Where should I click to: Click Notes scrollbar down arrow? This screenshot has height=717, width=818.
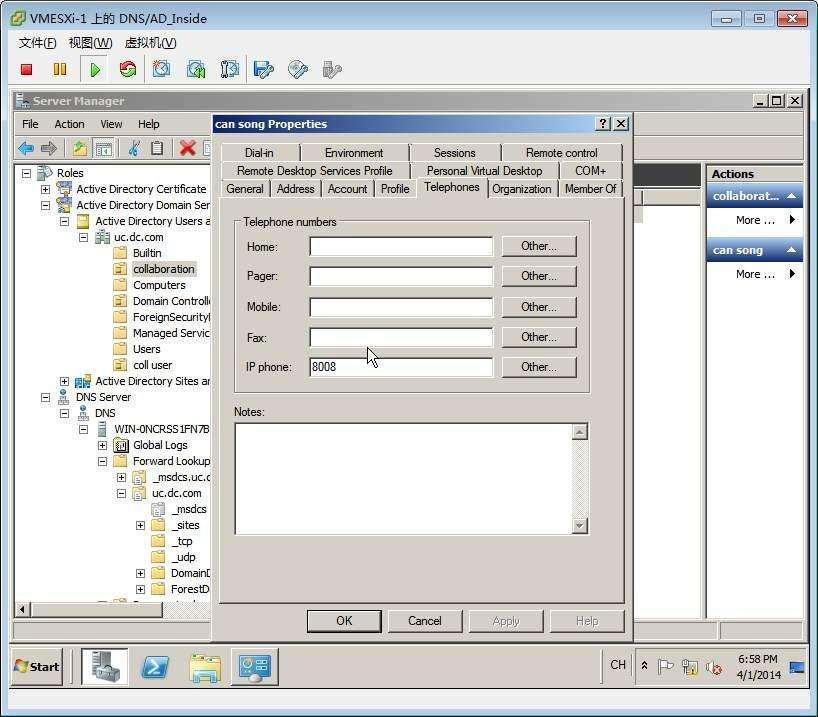tap(580, 525)
